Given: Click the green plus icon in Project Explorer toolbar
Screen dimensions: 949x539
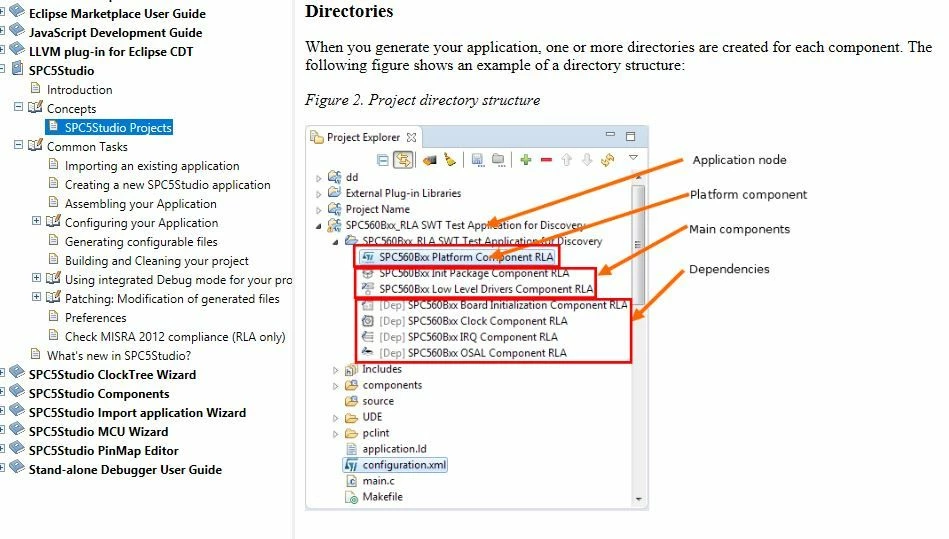Looking at the screenshot, I should pyautogui.click(x=526, y=160).
